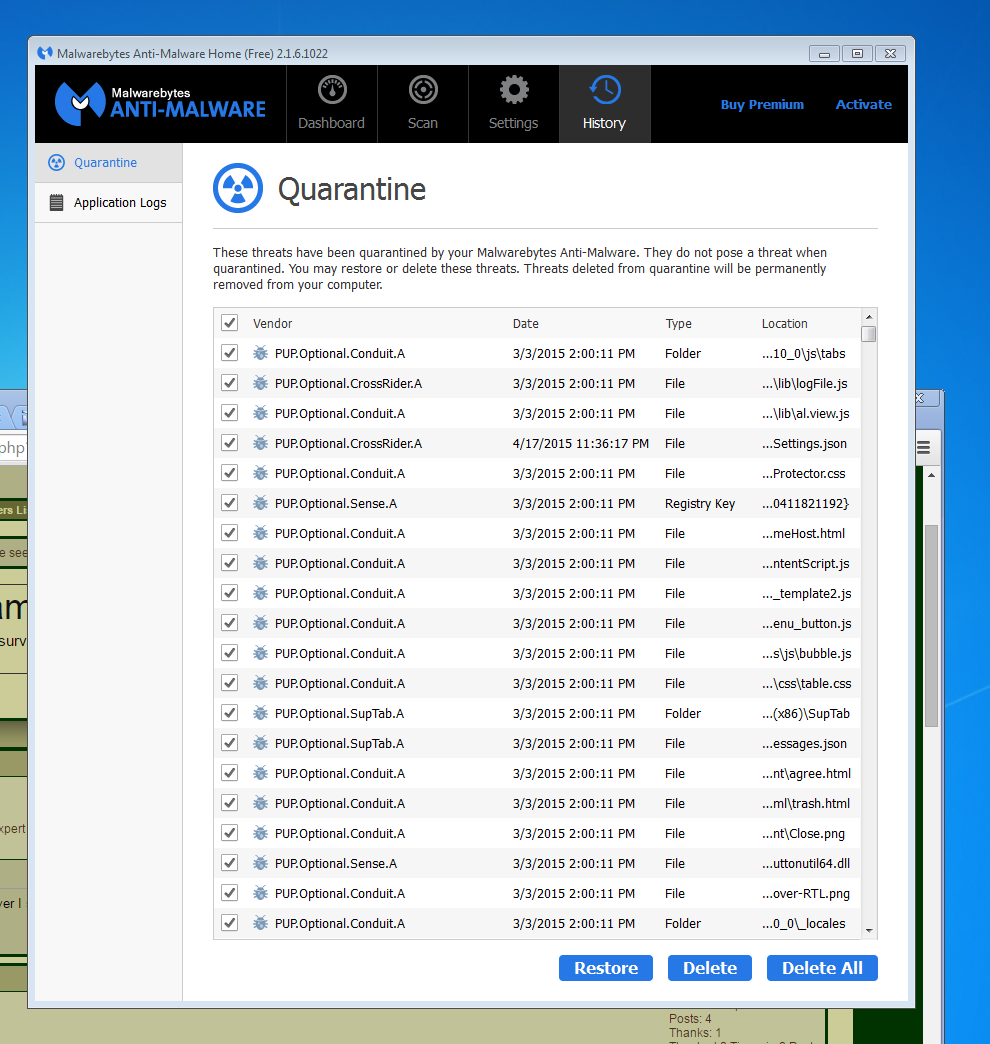990x1044 pixels.
Task: Click bug icon of ...nt\Close.png row
Action: [x=260, y=833]
